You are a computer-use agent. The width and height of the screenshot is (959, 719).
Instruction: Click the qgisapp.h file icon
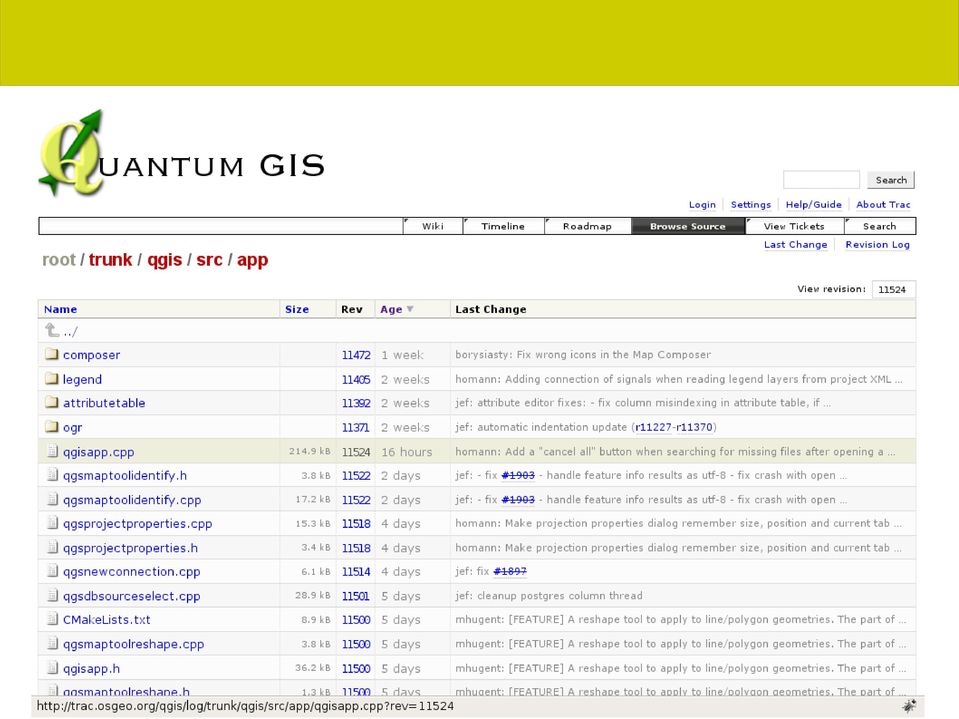[x=53, y=668]
